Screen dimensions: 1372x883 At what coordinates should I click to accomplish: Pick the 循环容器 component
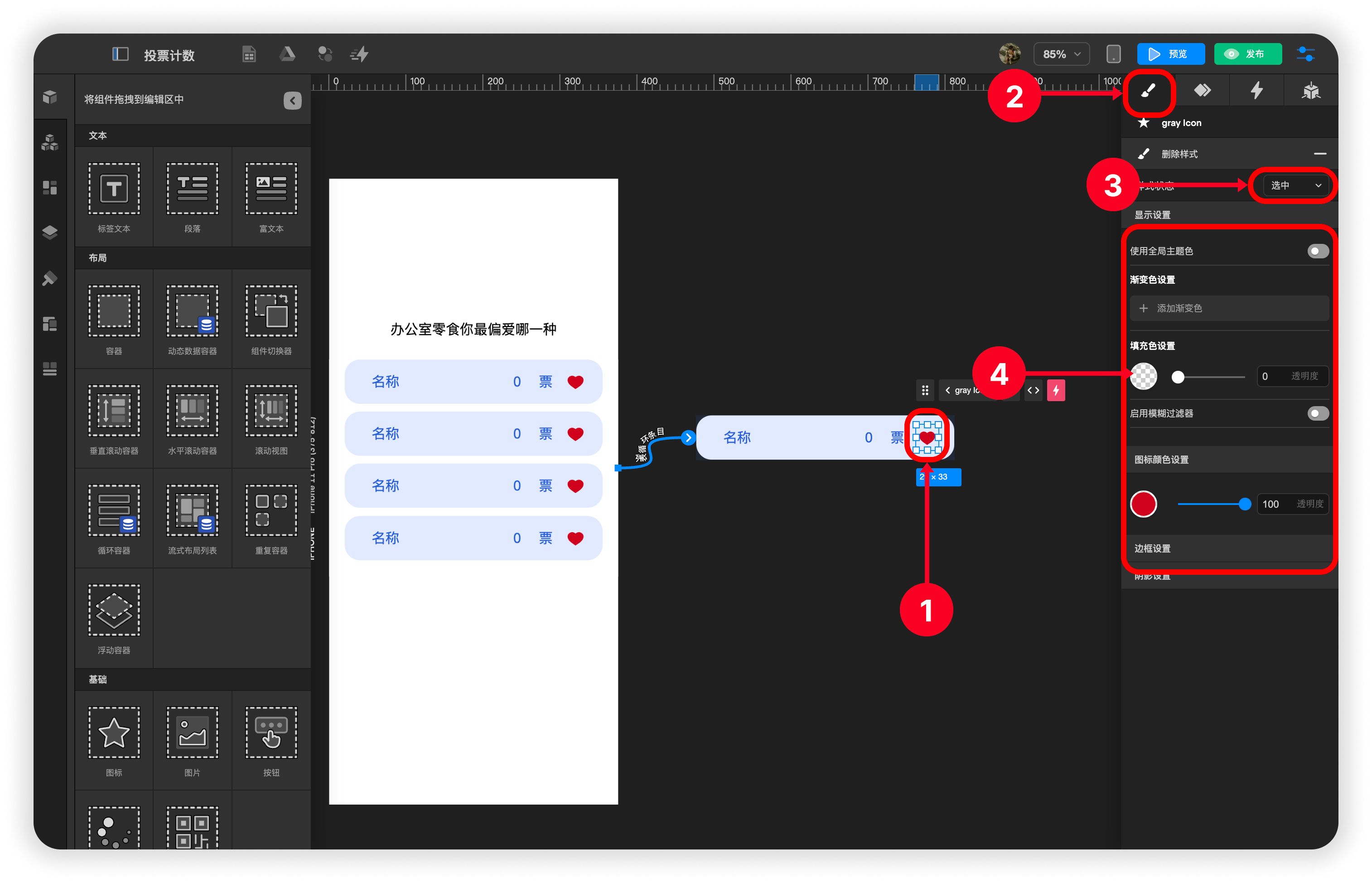(113, 519)
